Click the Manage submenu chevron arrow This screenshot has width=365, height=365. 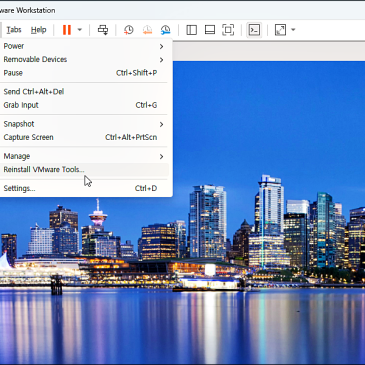pyautogui.click(x=161, y=157)
